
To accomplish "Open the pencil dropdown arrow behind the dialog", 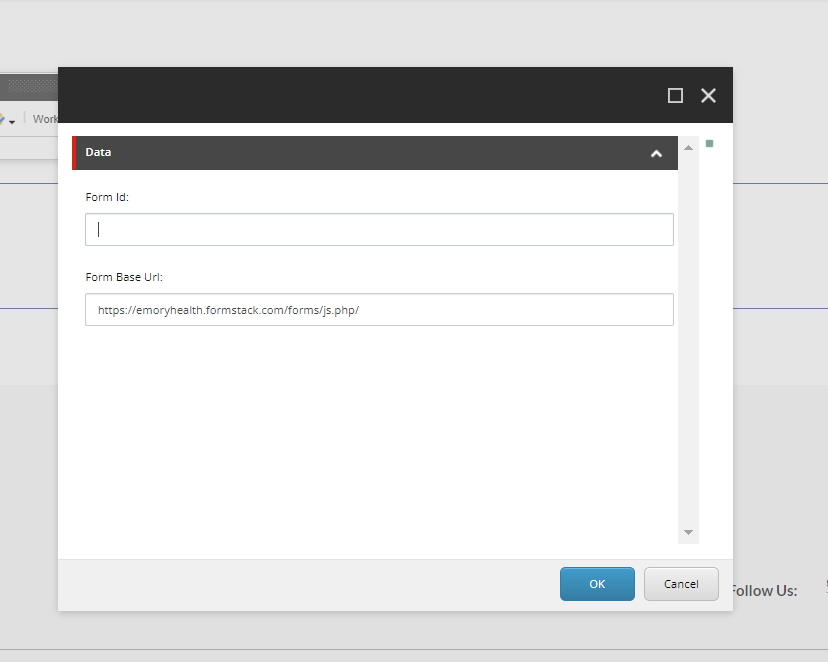I will [12, 122].
